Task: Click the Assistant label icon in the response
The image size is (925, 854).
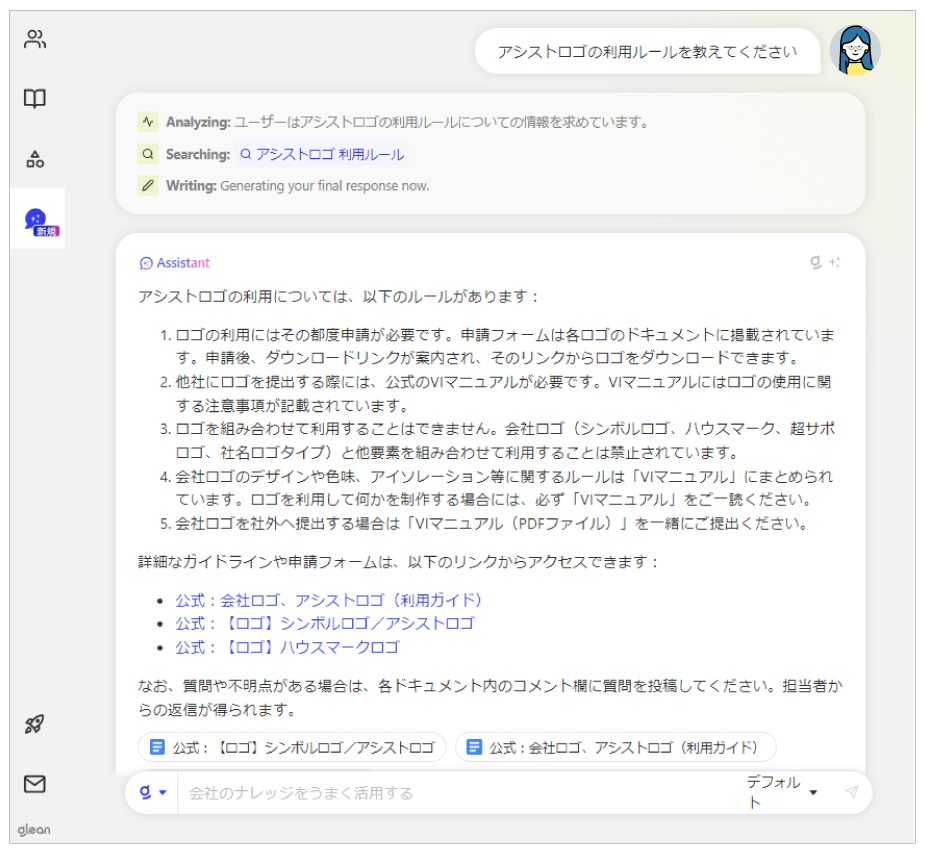Action: [146, 263]
